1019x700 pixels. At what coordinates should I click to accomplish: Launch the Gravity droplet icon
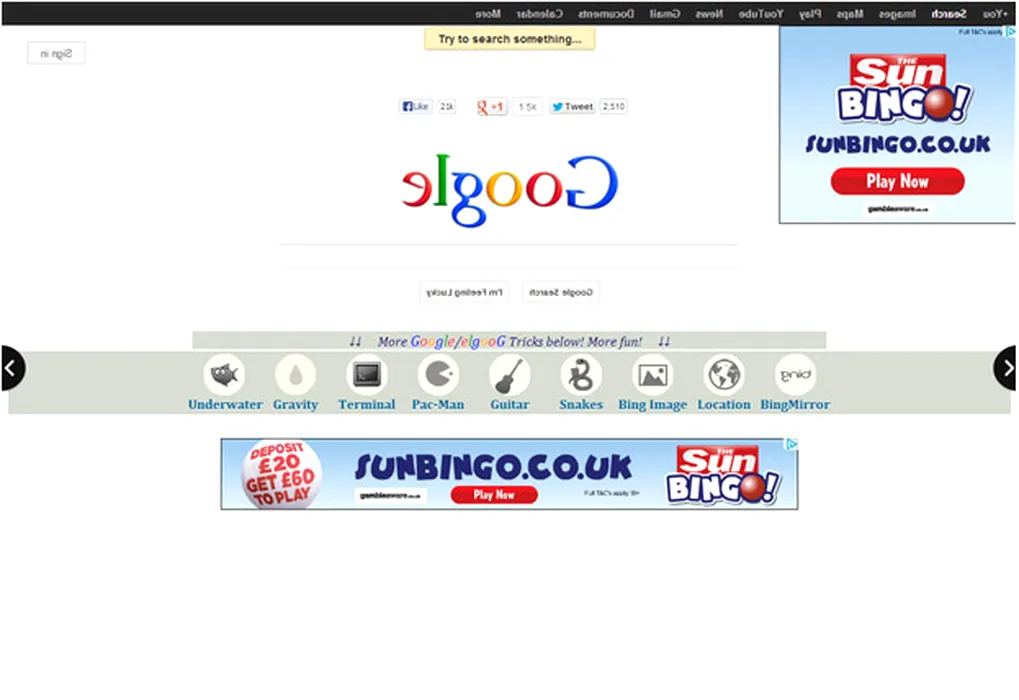[x=295, y=376]
